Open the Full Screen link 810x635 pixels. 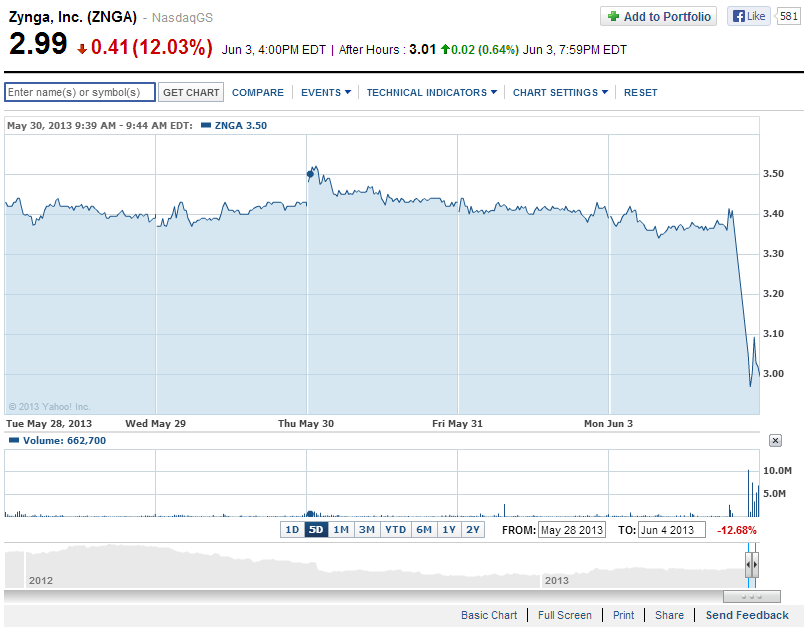[565, 616]
